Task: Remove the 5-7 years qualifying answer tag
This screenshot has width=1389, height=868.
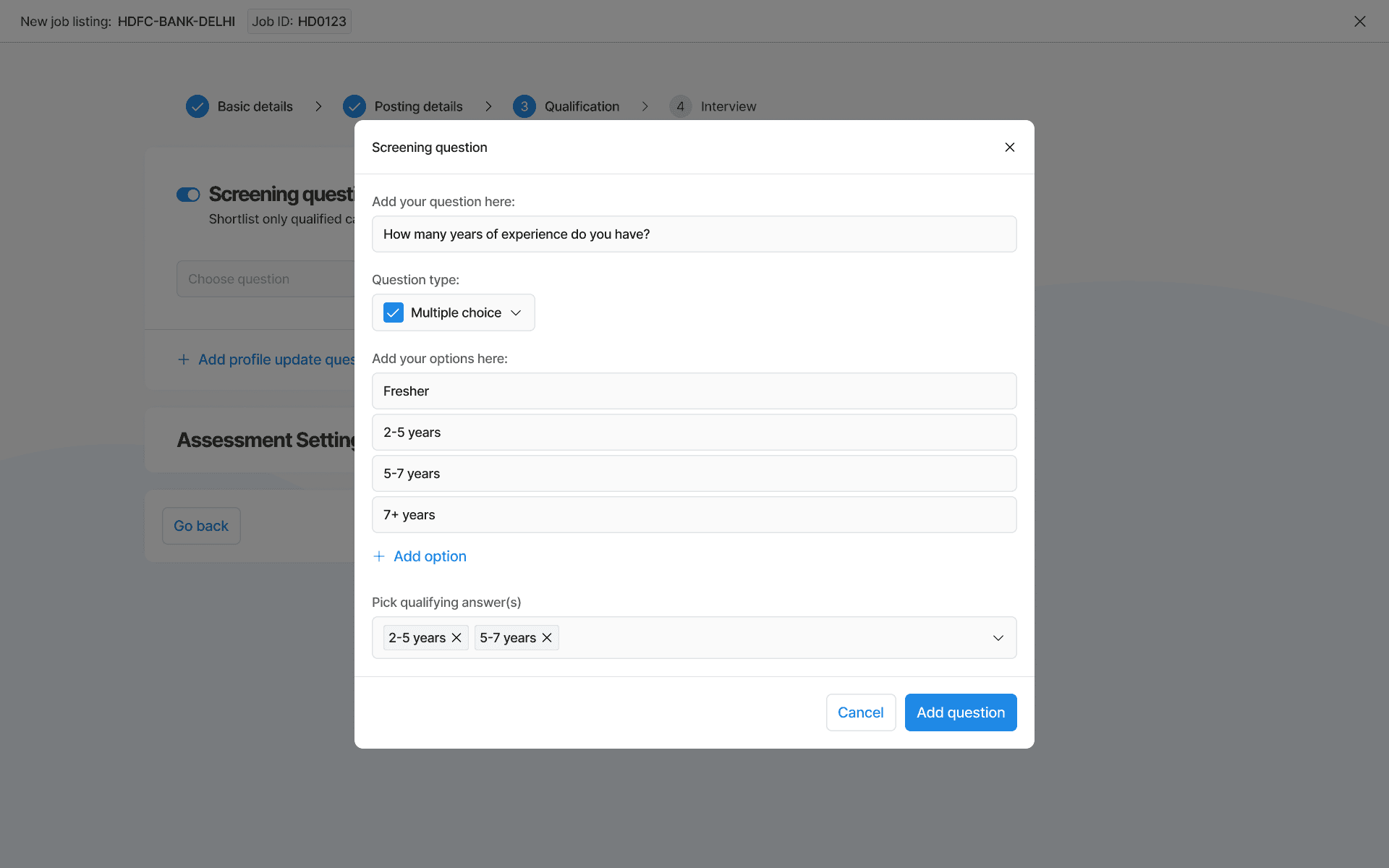Action: tap(547, 637)
